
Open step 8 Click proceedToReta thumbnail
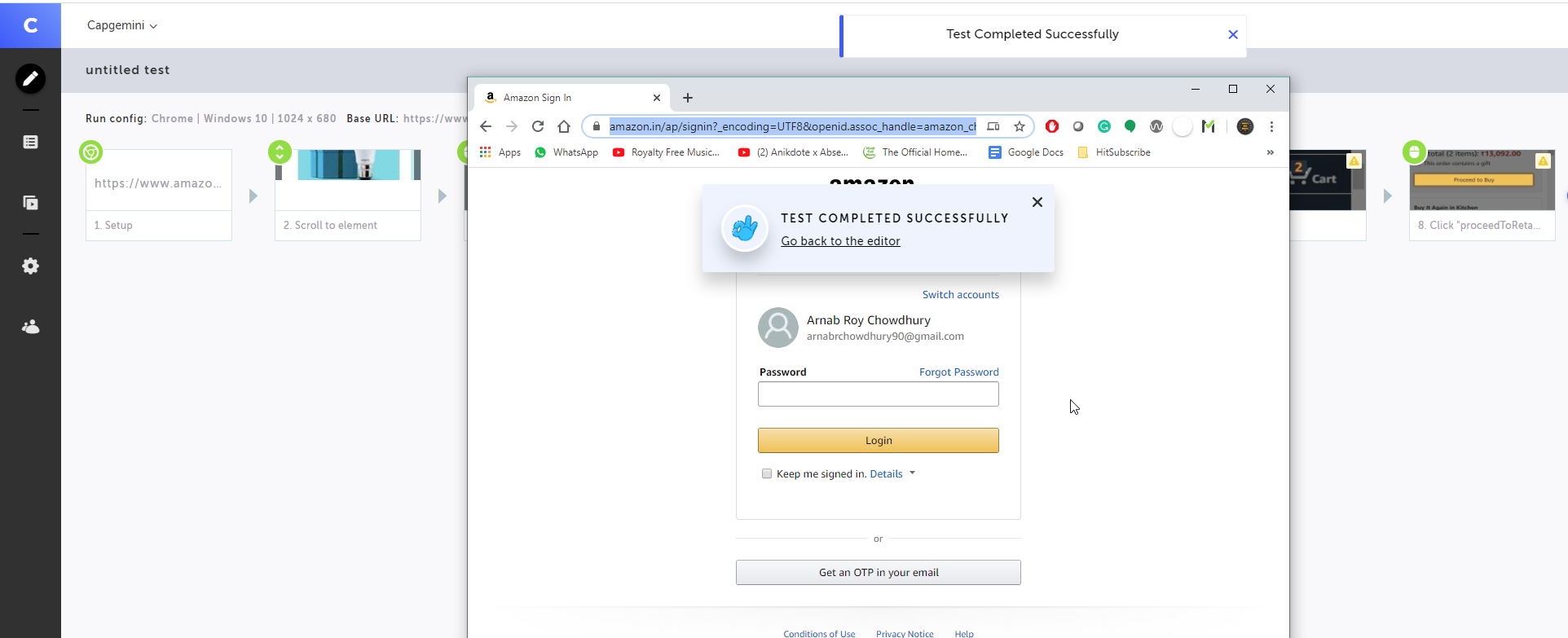pos(1482,195)
